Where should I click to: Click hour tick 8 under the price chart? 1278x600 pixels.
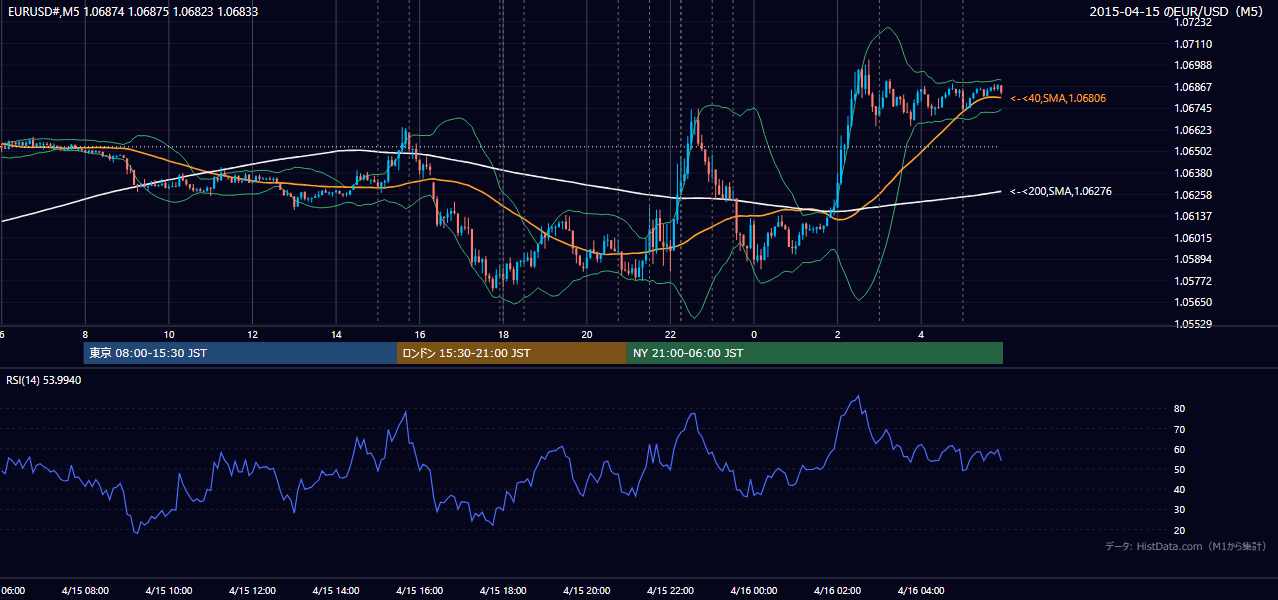point(85,334)
